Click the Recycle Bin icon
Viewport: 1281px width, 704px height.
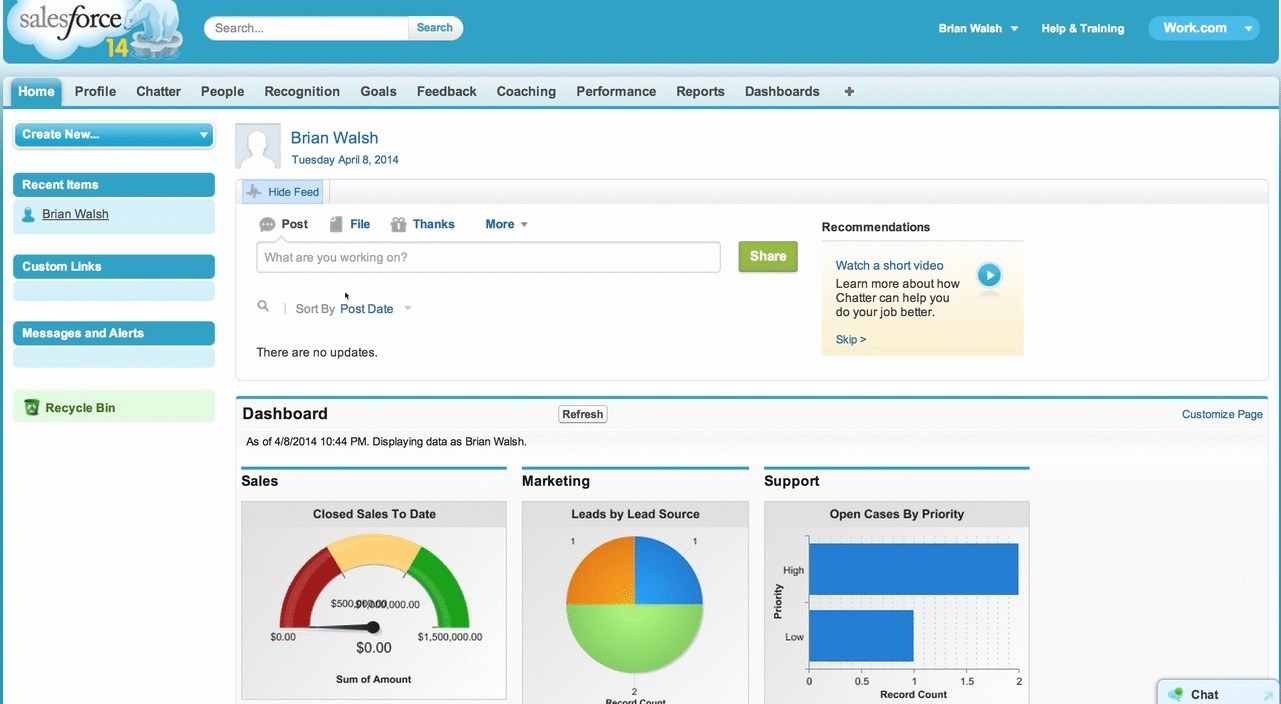click(x=32, y=408)
